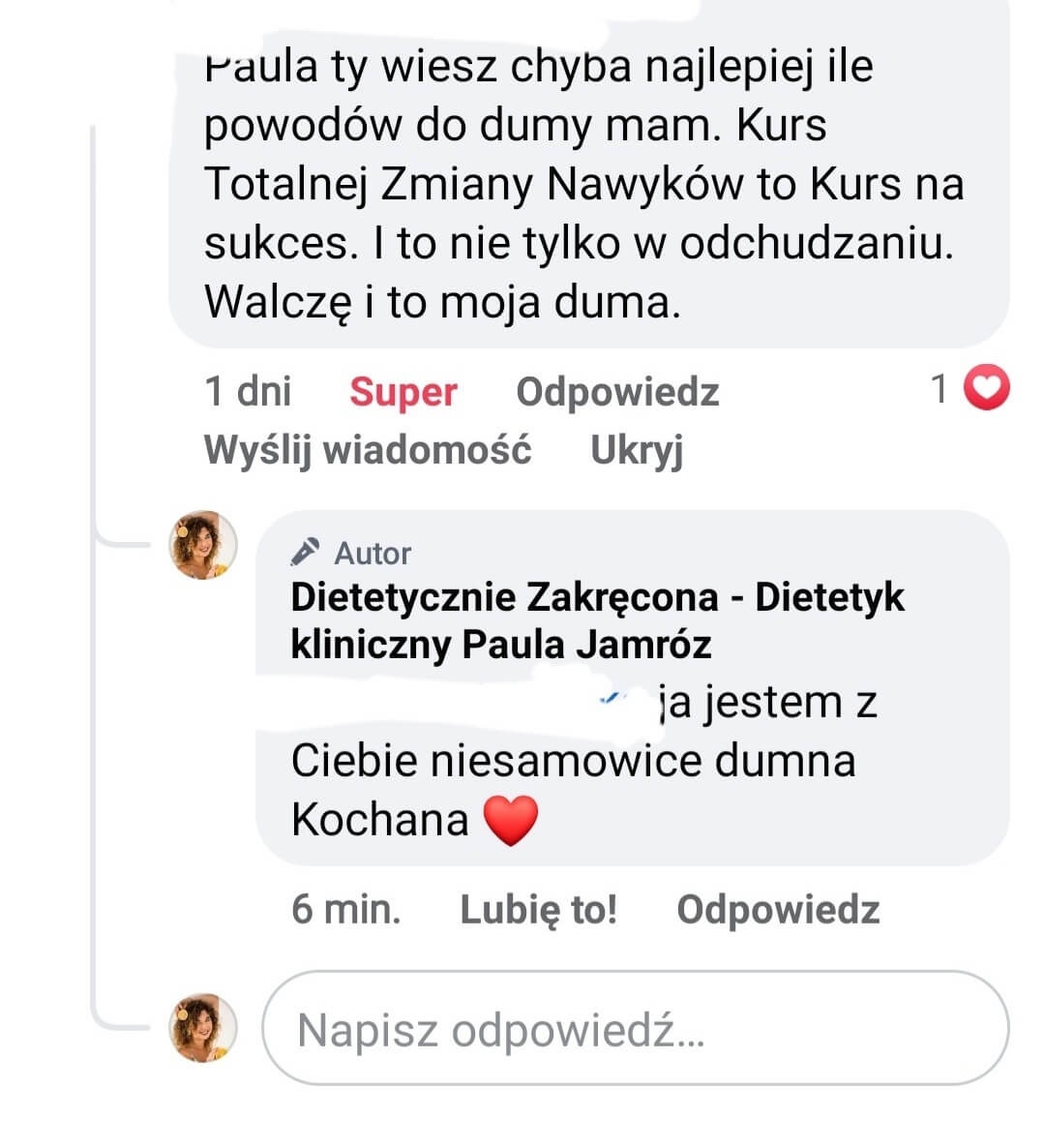Click the reply text 'Ciebie niesamowice dumna'
Image resolution: width=1045 pixels, height=1148 pixels.
(x=573, y=761)
